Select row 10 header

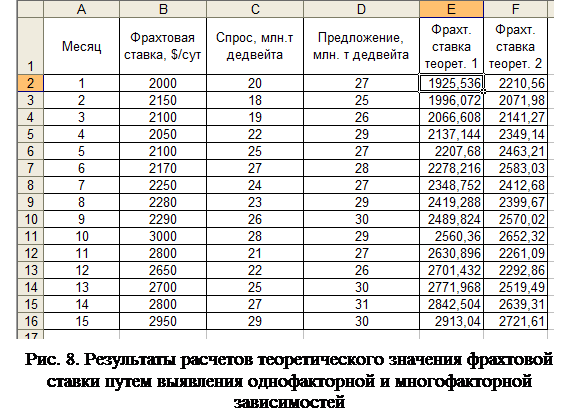[x=30, y=219]
